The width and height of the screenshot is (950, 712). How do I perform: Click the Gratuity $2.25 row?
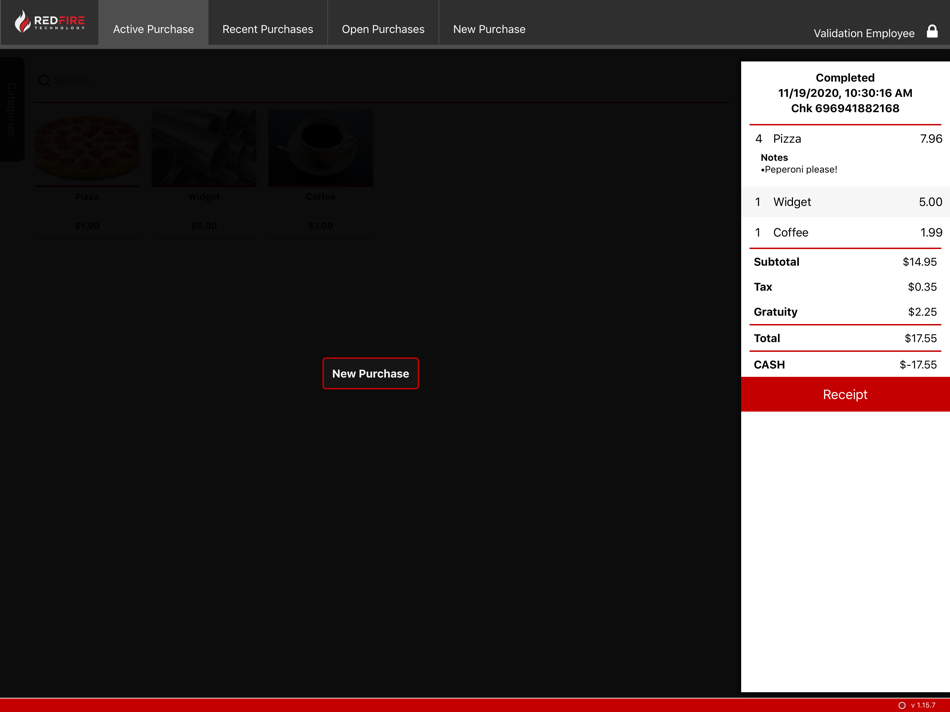pos(845,311)
